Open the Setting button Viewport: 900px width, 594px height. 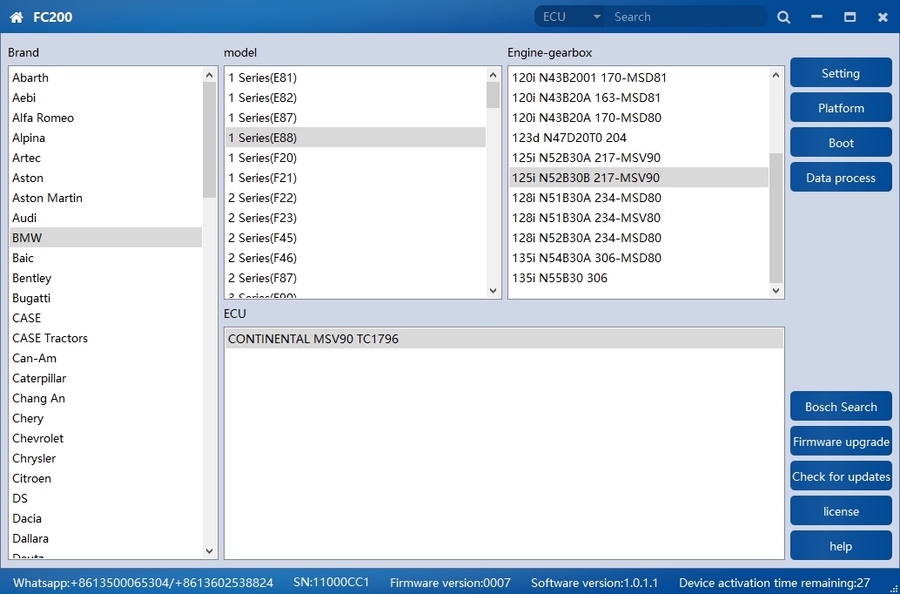tap(840, 73)
